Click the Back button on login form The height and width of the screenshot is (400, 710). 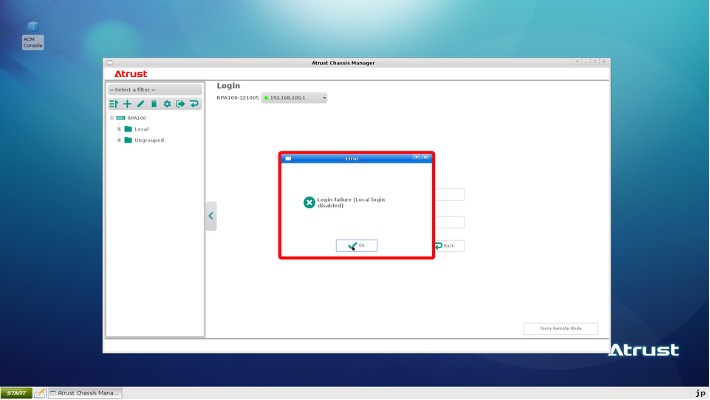pos(448,245)
